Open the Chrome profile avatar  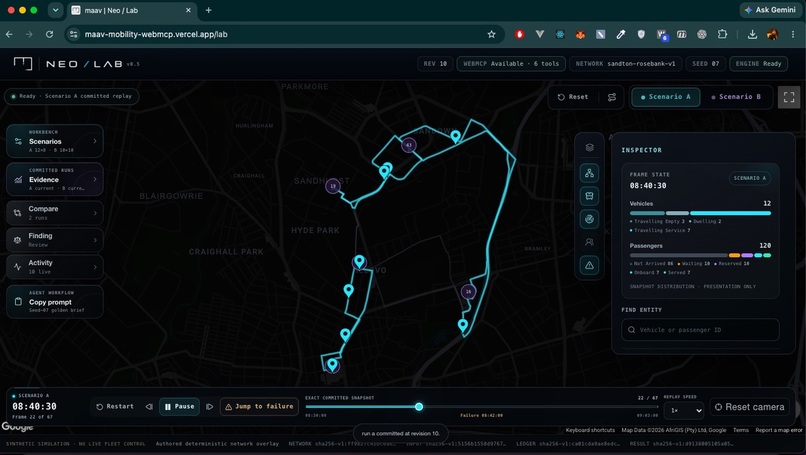[772, 34]
